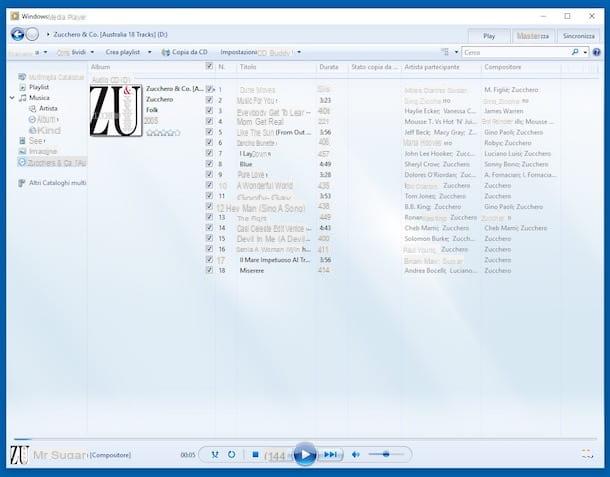Click in the Cerca search field
Viewport: 610px width, 477px height.
(517, 52)
